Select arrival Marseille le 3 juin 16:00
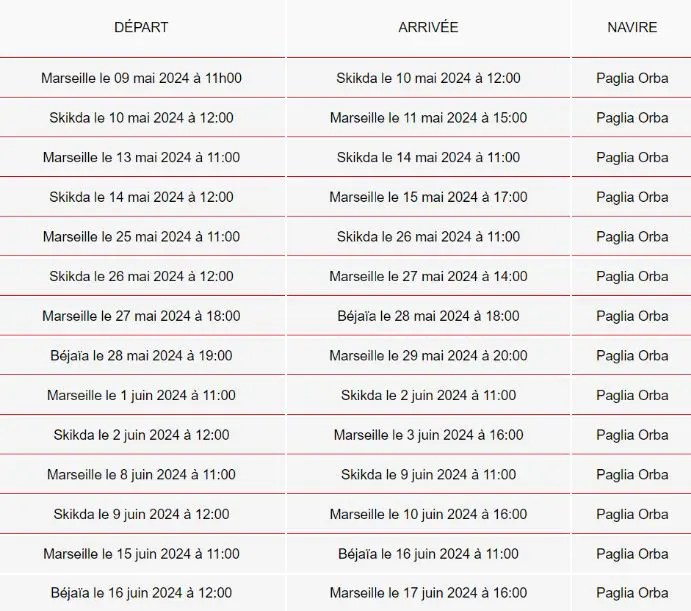This screenshot has height=611, width=691. click(428, 435)
